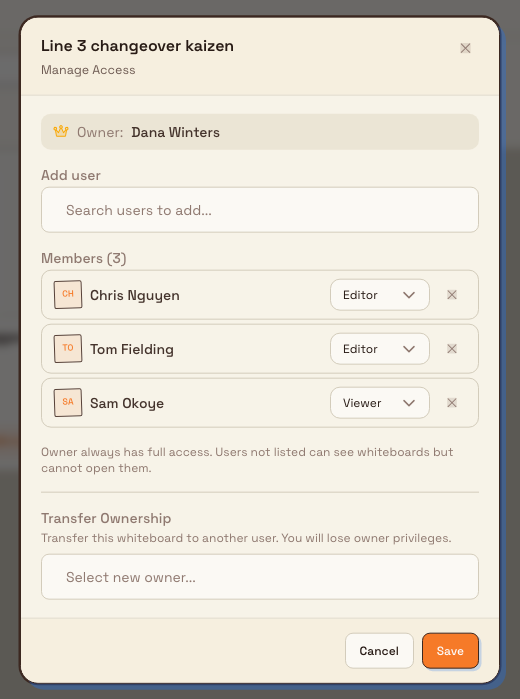
Task: Remove Tom Fielding from members
Action: point(452,349)
